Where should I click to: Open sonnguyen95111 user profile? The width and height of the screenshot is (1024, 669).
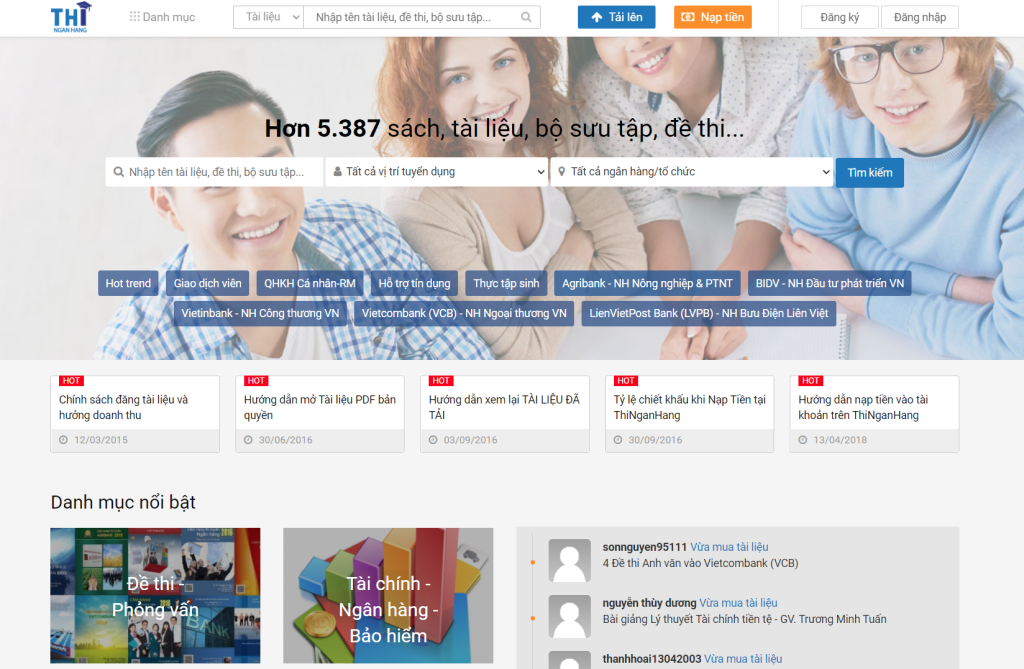(645, 547)
